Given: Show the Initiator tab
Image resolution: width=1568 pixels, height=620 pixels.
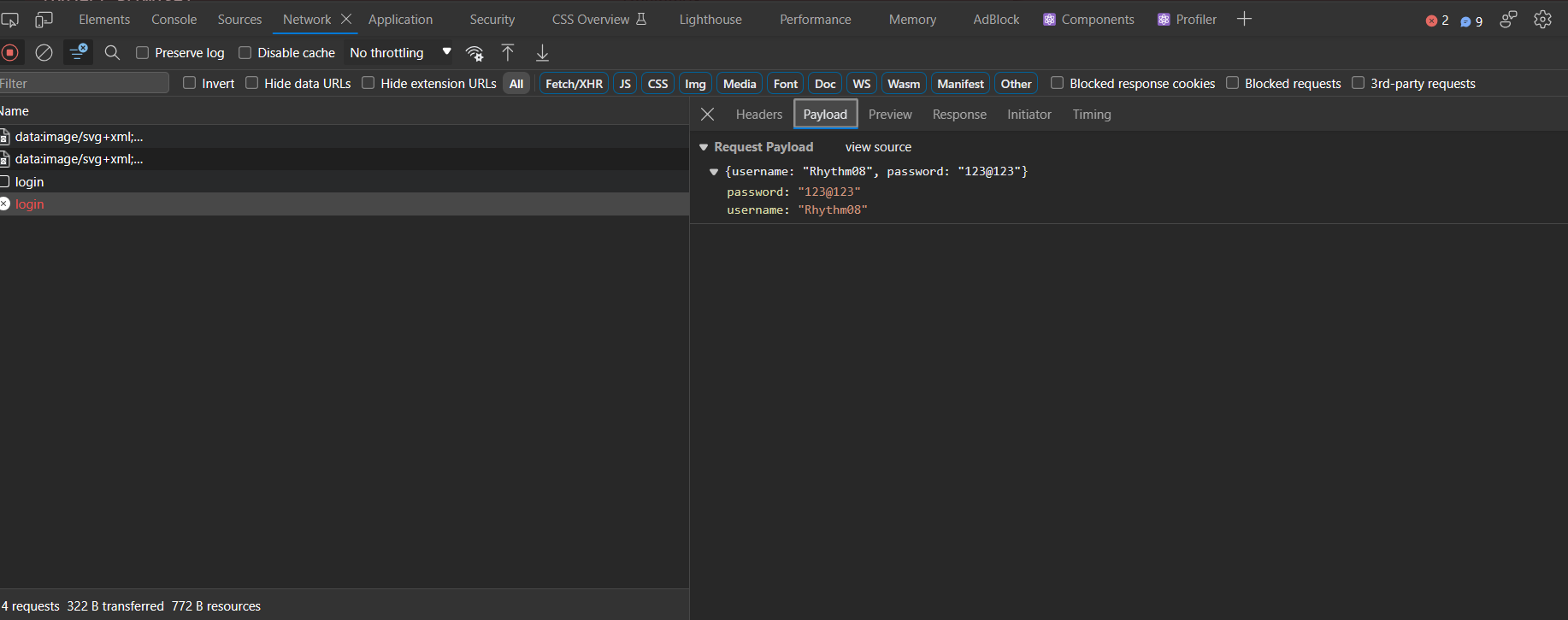Looking at the screenshot, I should pyautogui.click(x=1029, y=115).
